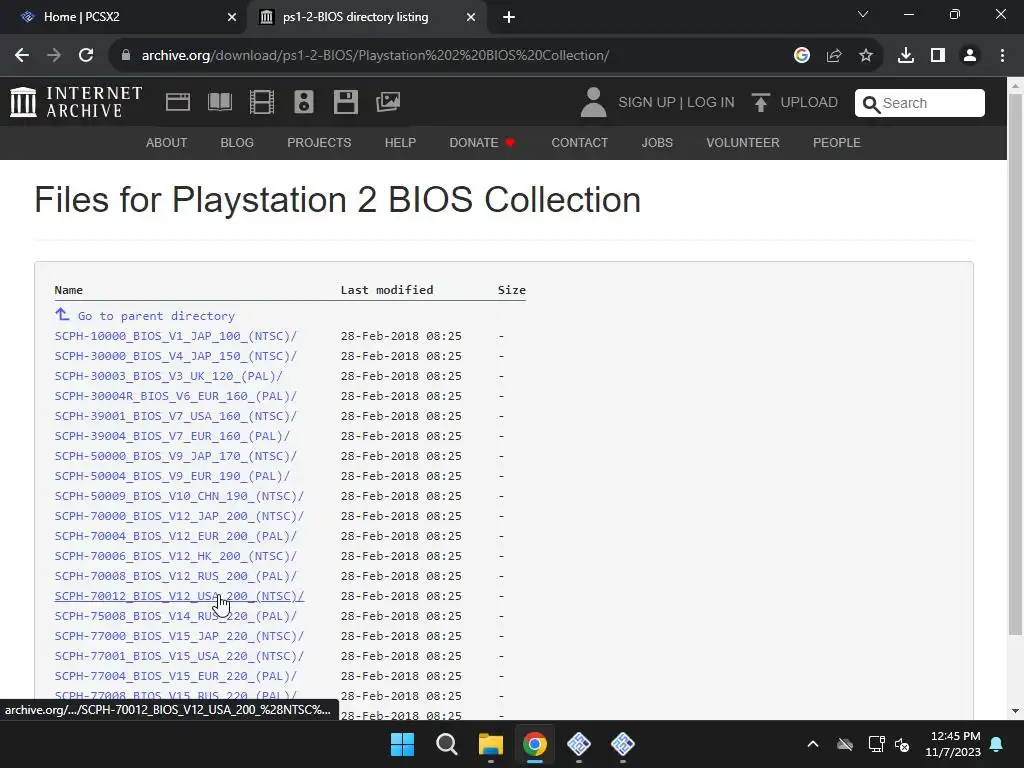Open File Explorer from taskbar

(490, 744)
